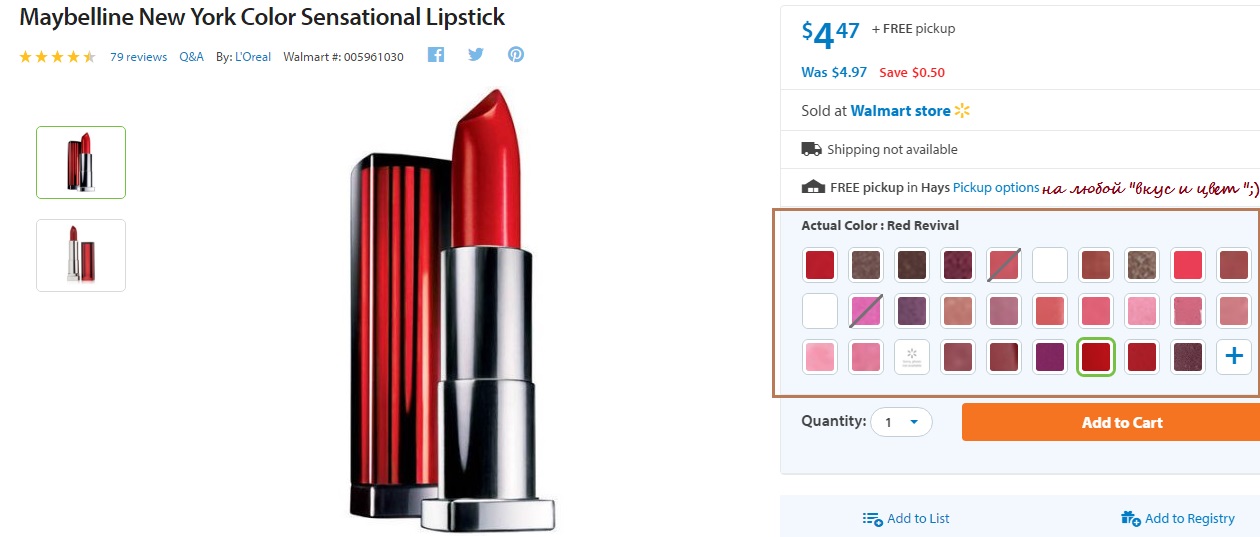Viewport: 1260px width, 537px height.
Task: Open the Pickup options link
Action: [x=996, y=187]
